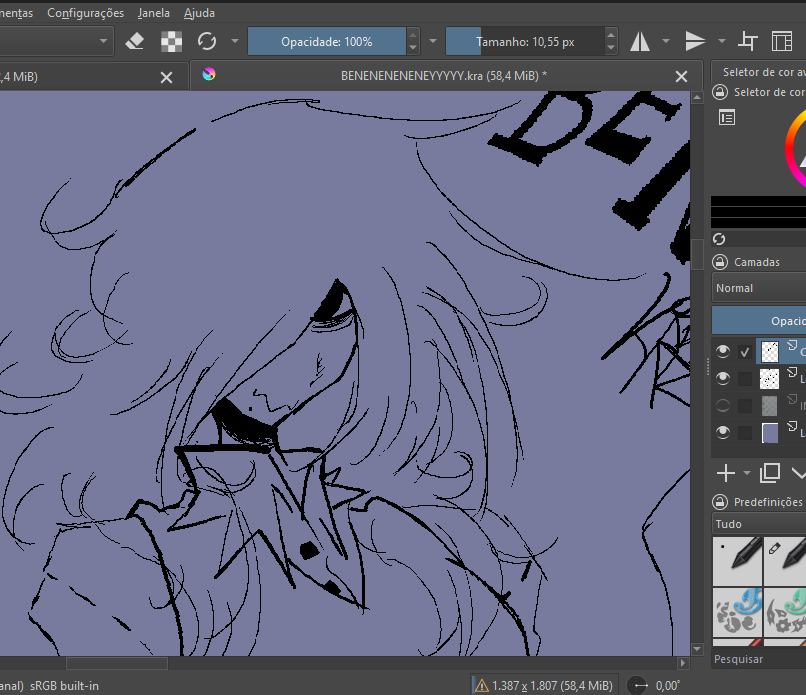Click the canvas scroll-up arrow

[x=697, y=97]
